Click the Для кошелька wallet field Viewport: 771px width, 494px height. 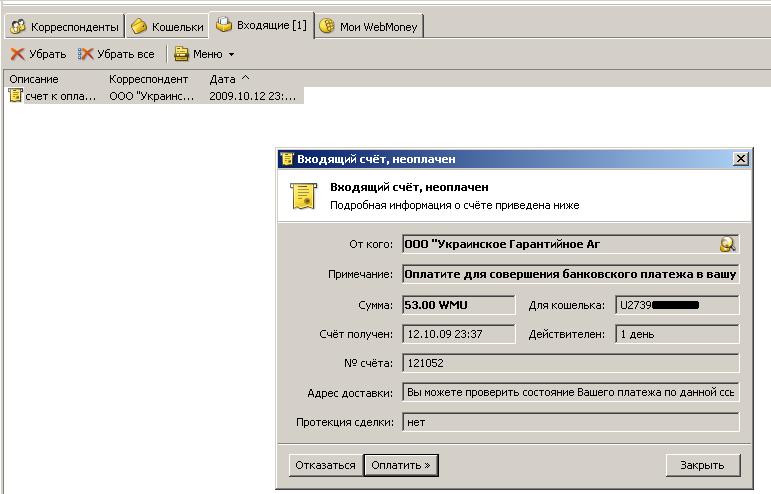(677, 305)
